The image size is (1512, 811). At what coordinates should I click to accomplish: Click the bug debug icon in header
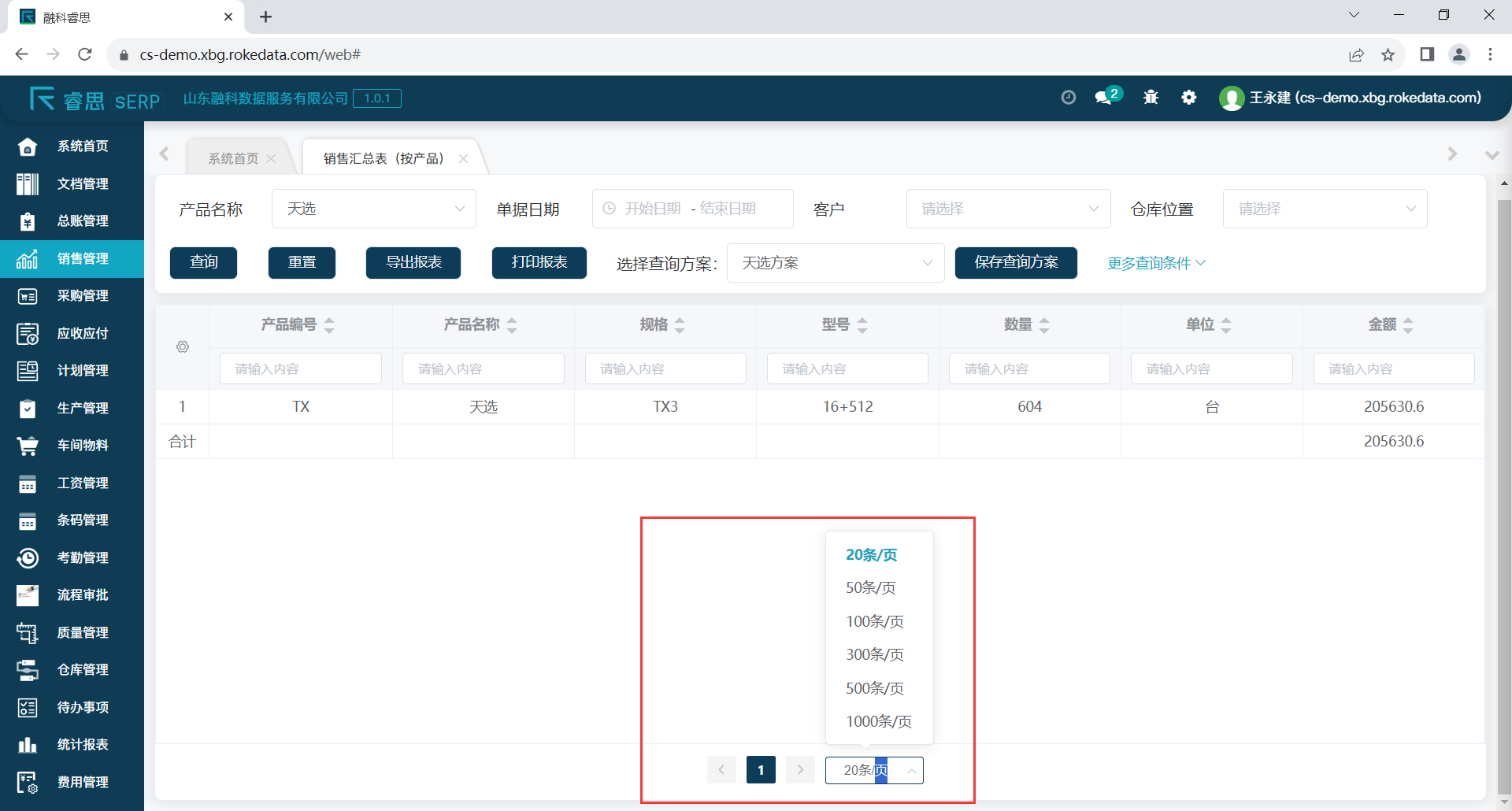[x=1151, y=98]
